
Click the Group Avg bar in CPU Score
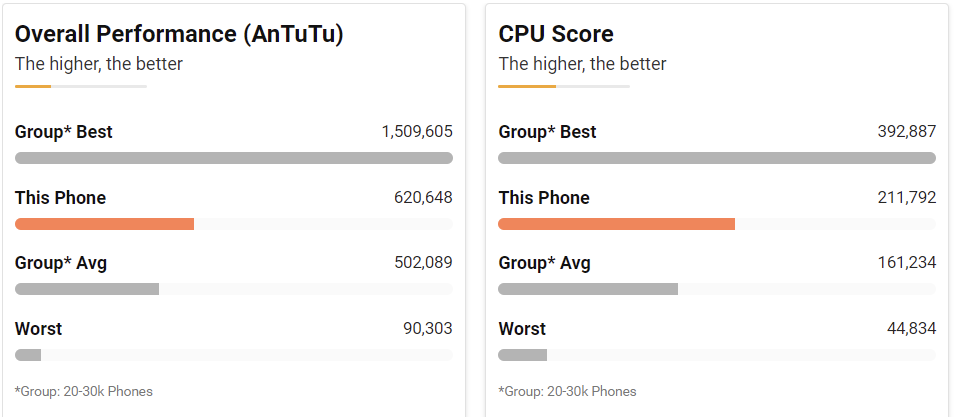point(588,289)
